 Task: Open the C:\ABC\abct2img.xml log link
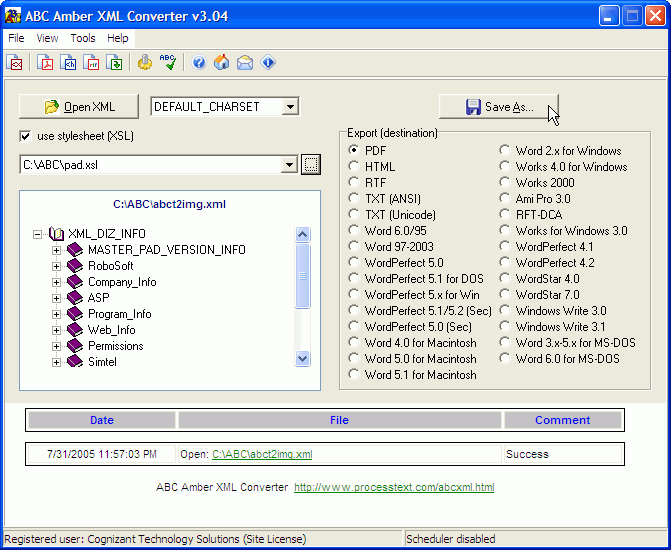[x=262, y=454]
